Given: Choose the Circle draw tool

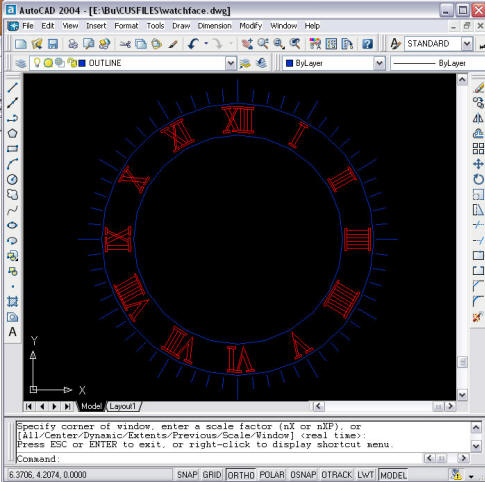Looking at the screenshot, I should 12,179.
